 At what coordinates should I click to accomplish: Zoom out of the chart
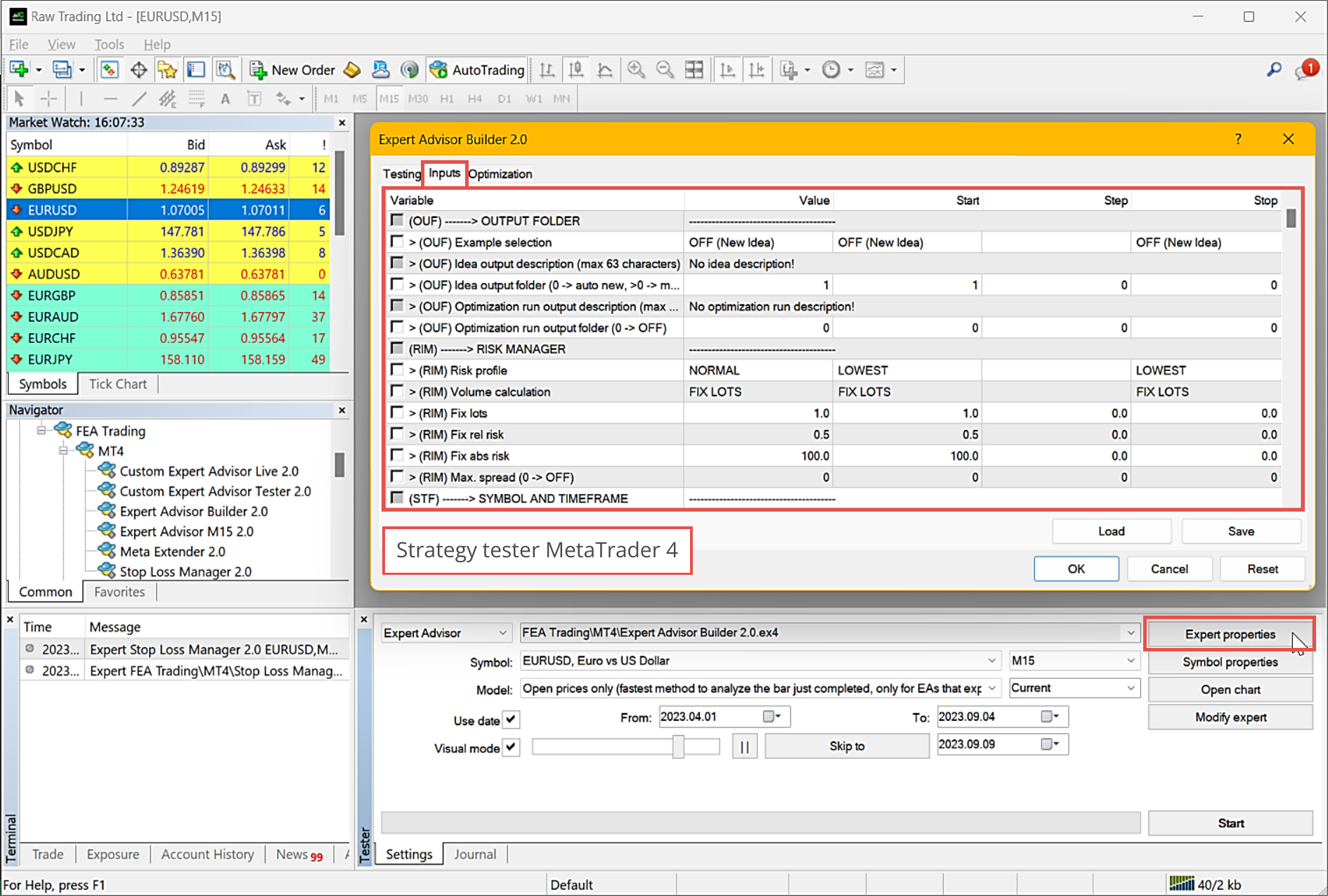665,70
